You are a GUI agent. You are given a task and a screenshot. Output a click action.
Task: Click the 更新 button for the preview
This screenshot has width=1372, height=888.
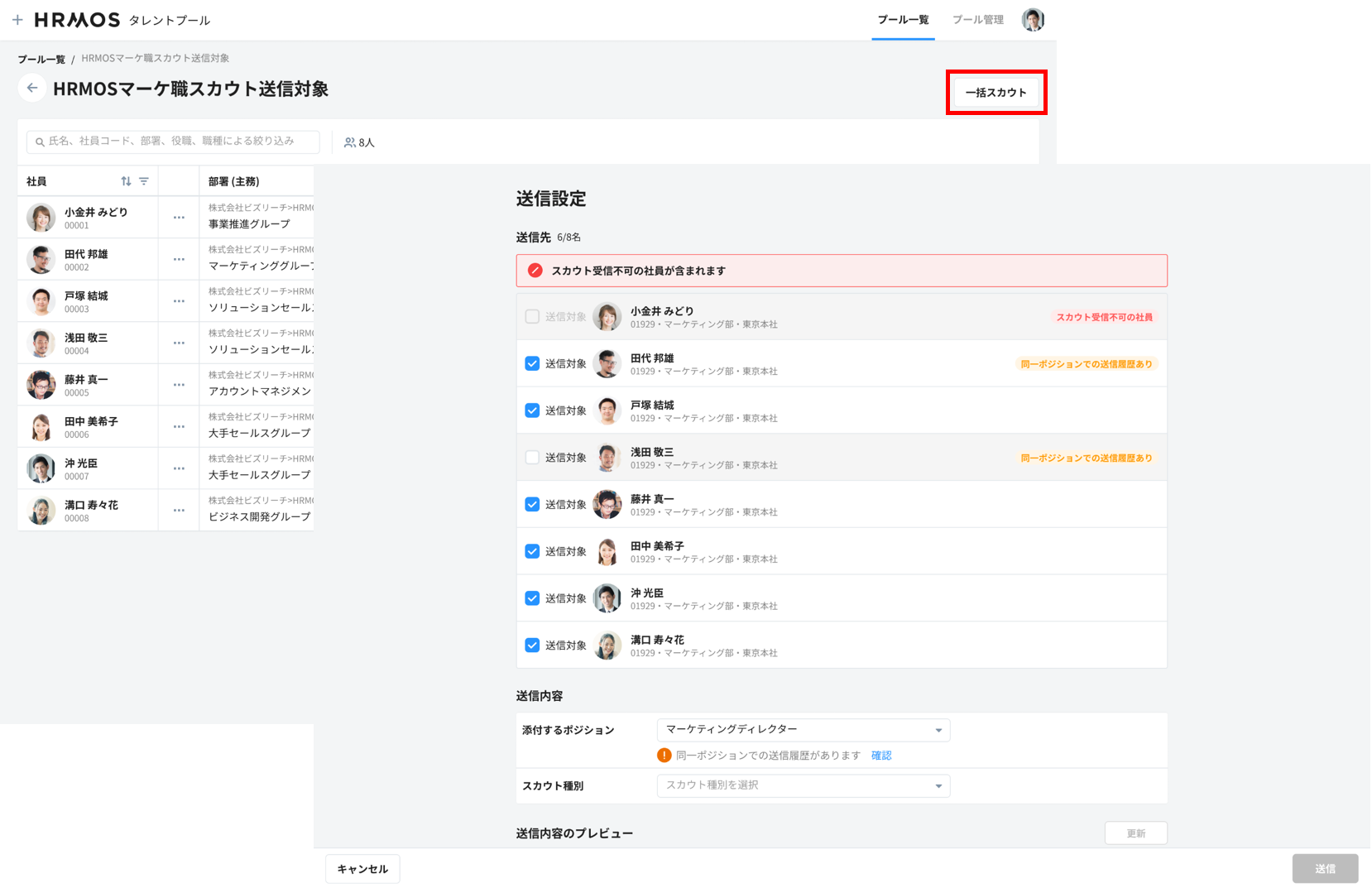pos(1135,833)
